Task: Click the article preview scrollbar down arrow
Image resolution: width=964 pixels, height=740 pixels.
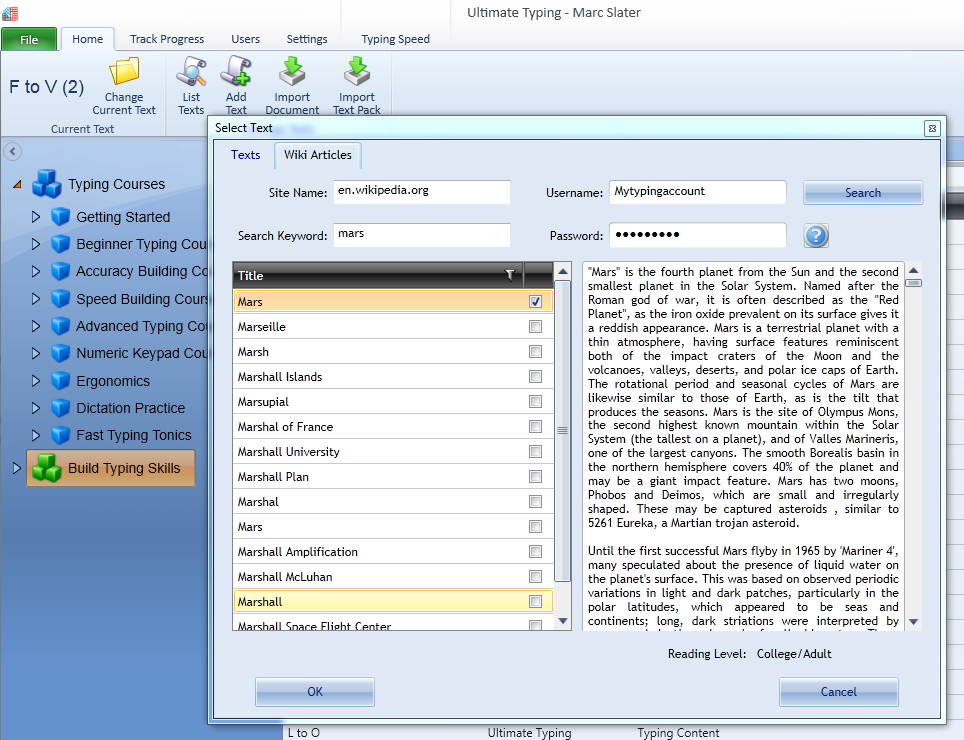Action: point(913,620)
